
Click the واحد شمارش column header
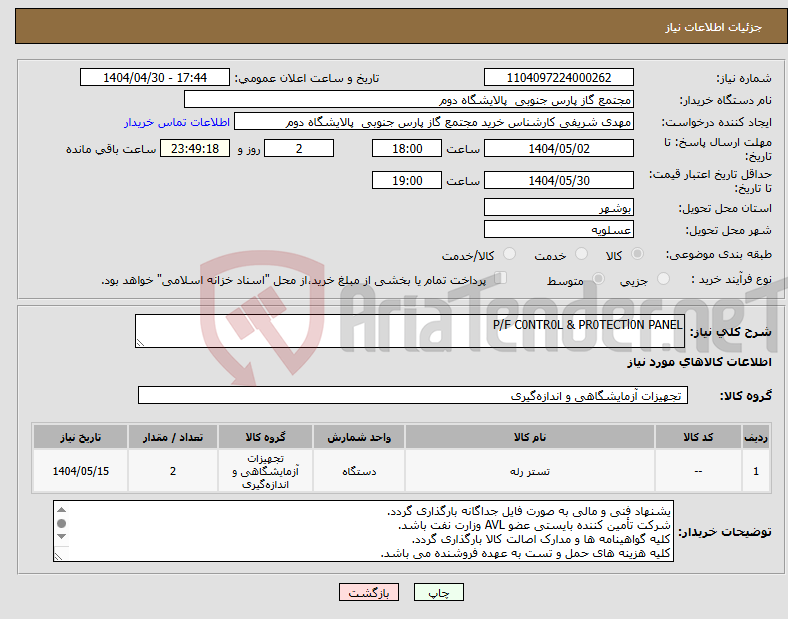coord(359,437)
